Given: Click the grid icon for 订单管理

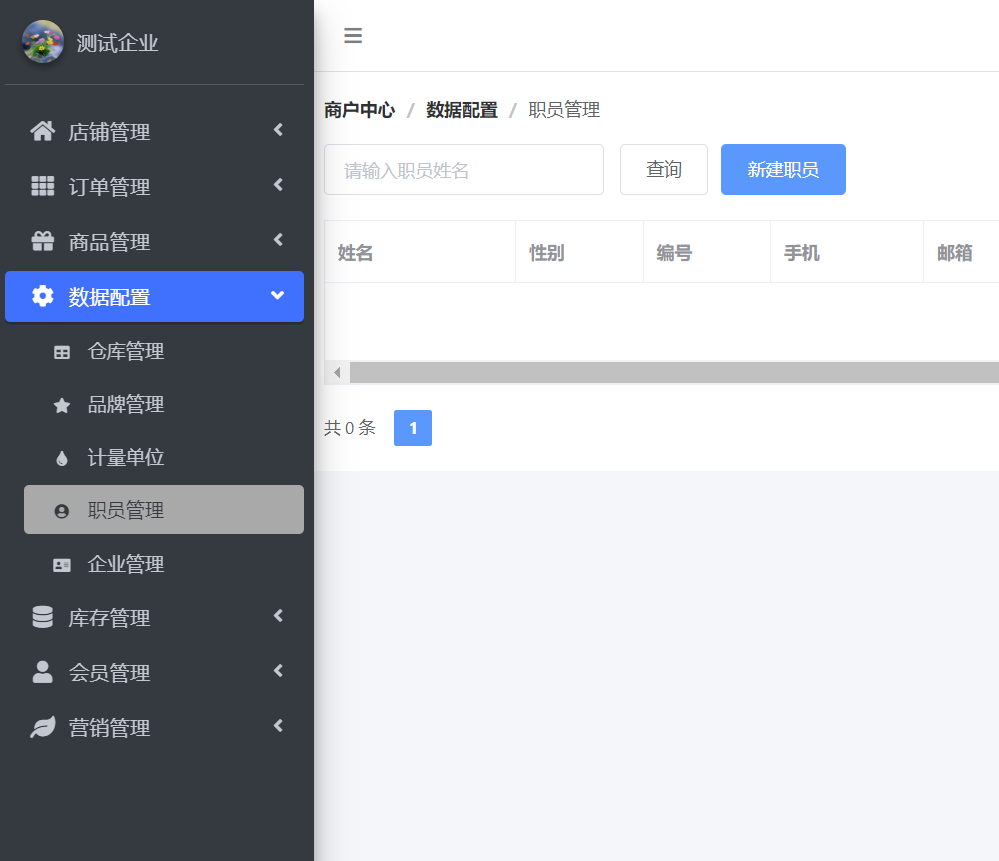Looking at the screenshot, I should [x=42, y=186].
